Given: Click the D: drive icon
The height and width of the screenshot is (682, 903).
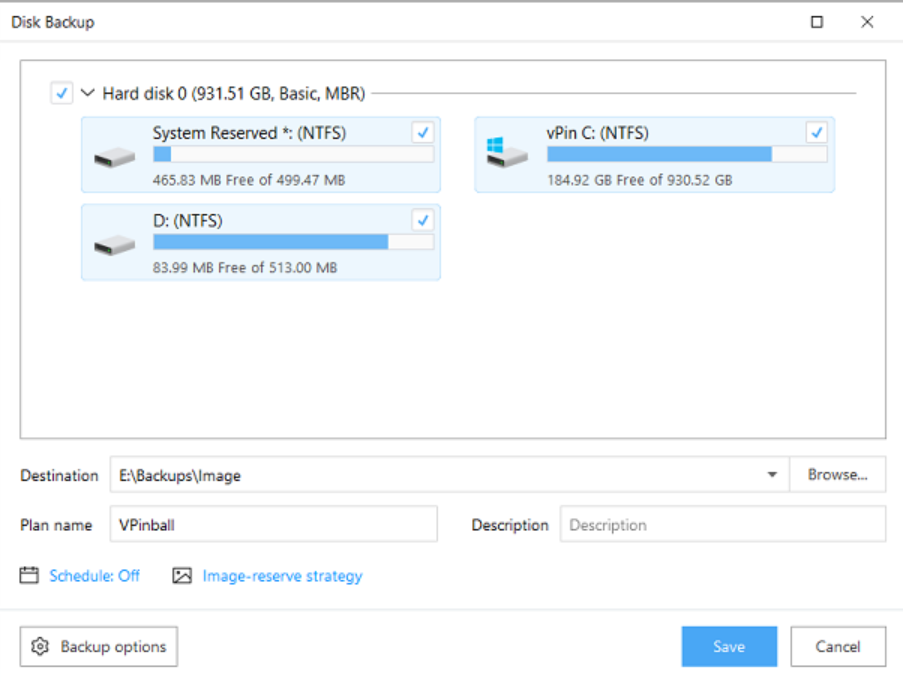Looking at the screenshot, I should pos(115,245).
